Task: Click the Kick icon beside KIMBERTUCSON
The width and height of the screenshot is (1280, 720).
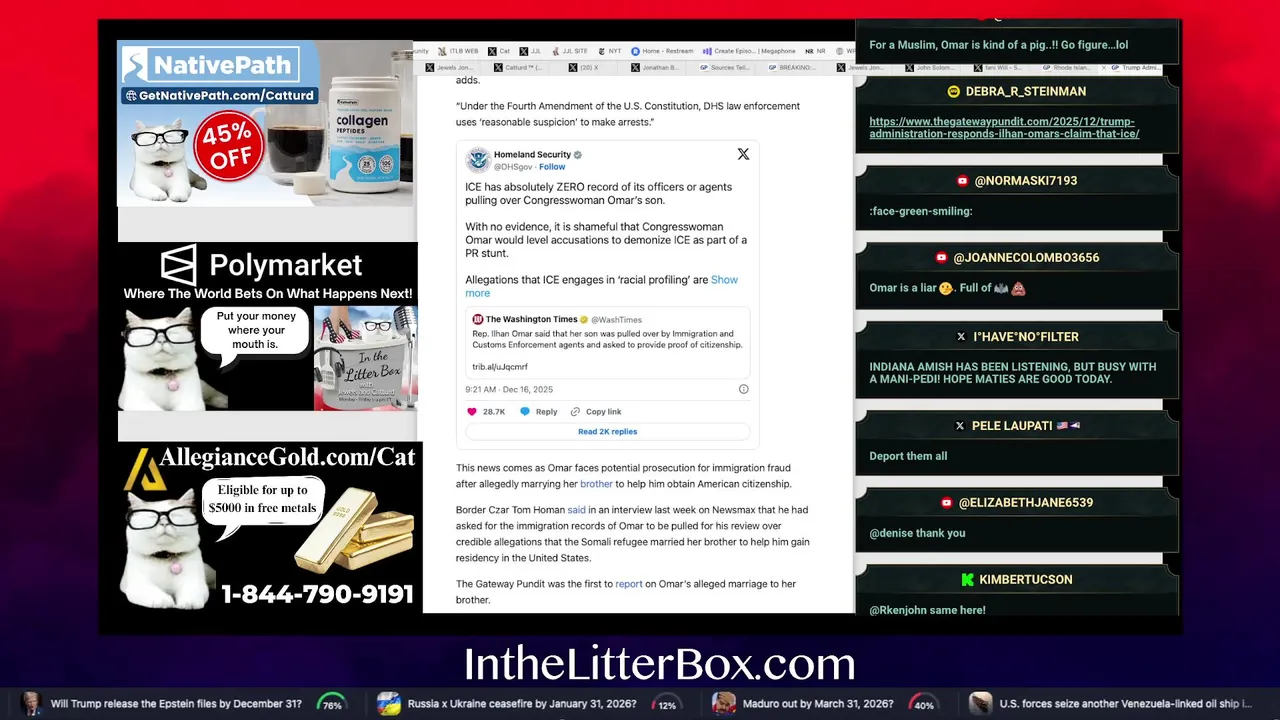Action: pos(967,580)
